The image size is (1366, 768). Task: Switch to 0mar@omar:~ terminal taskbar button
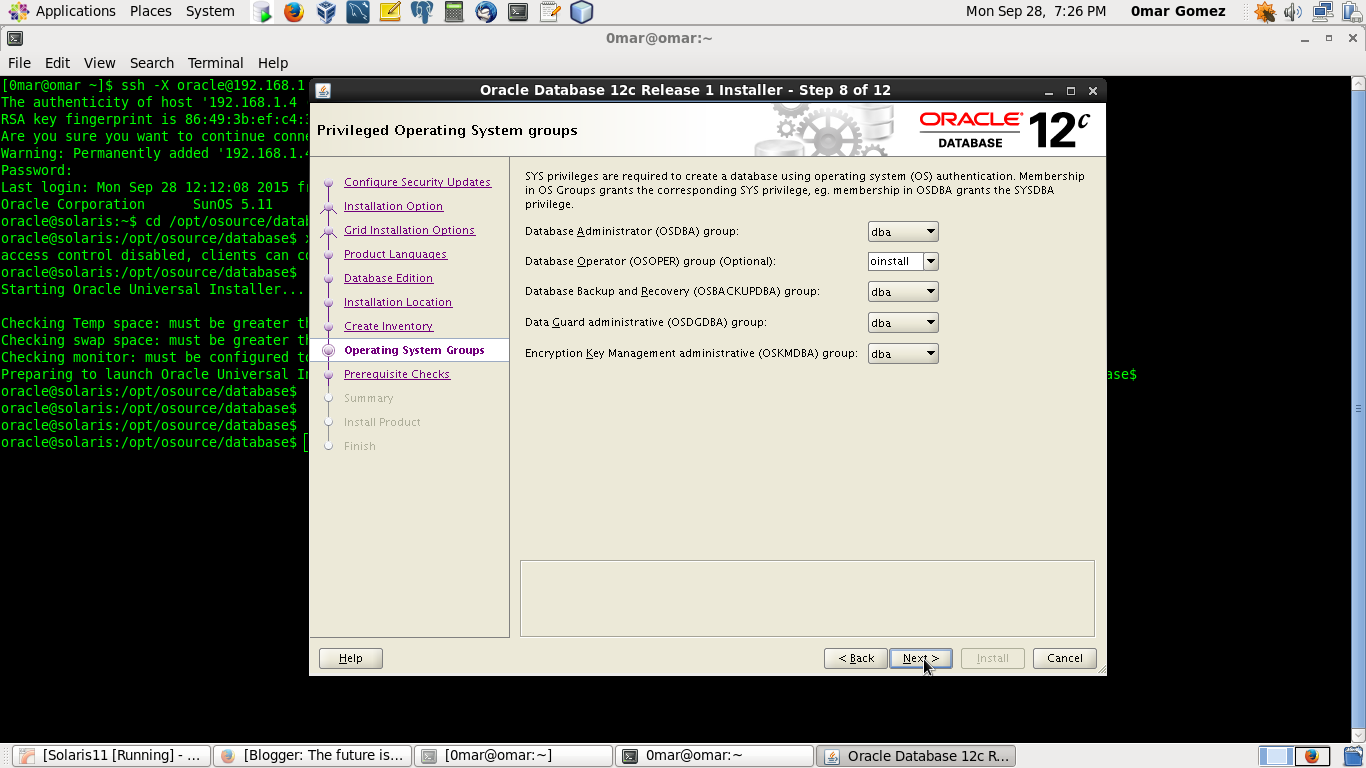point(715,756)
